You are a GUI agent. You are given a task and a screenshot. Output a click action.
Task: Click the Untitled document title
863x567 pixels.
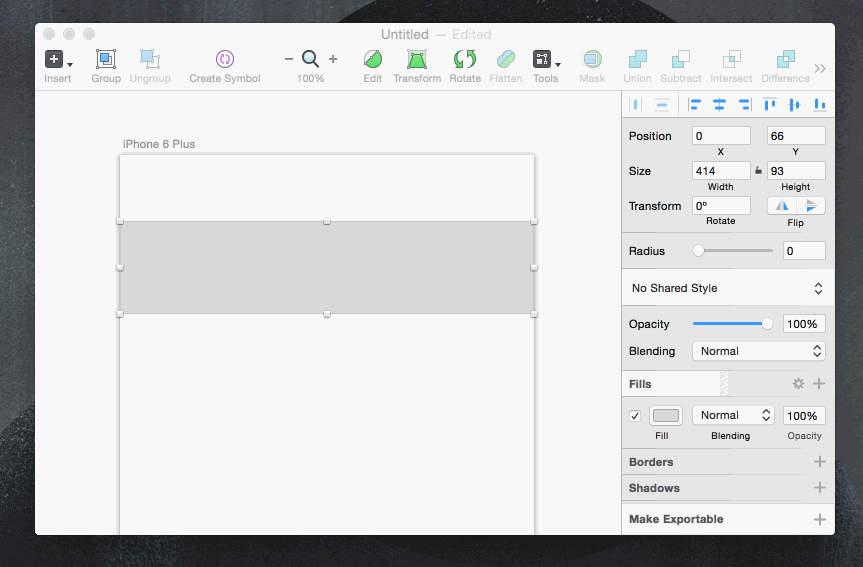[x=405, y=35]
